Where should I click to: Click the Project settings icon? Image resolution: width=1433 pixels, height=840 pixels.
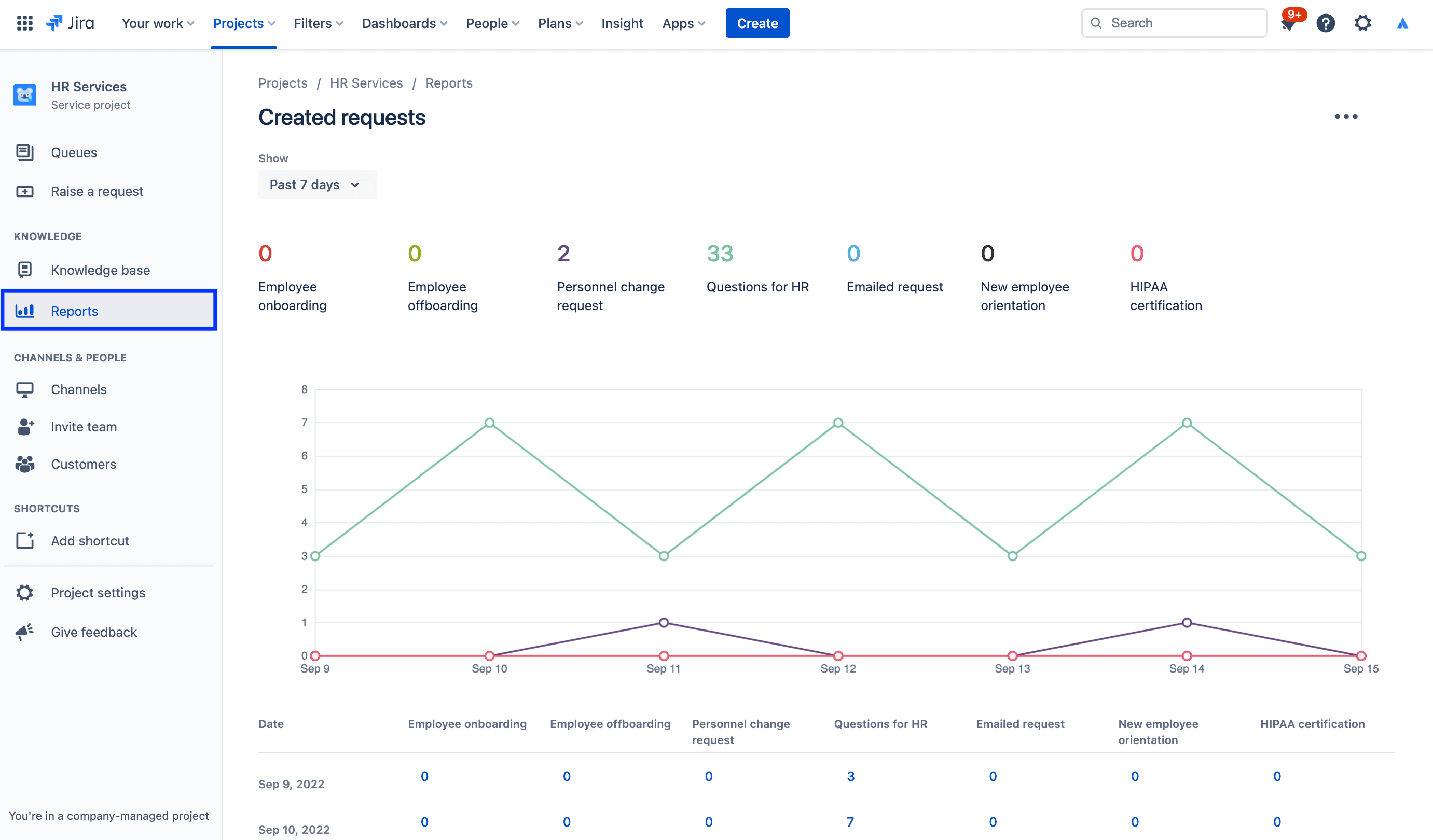[x=24, y=592]
